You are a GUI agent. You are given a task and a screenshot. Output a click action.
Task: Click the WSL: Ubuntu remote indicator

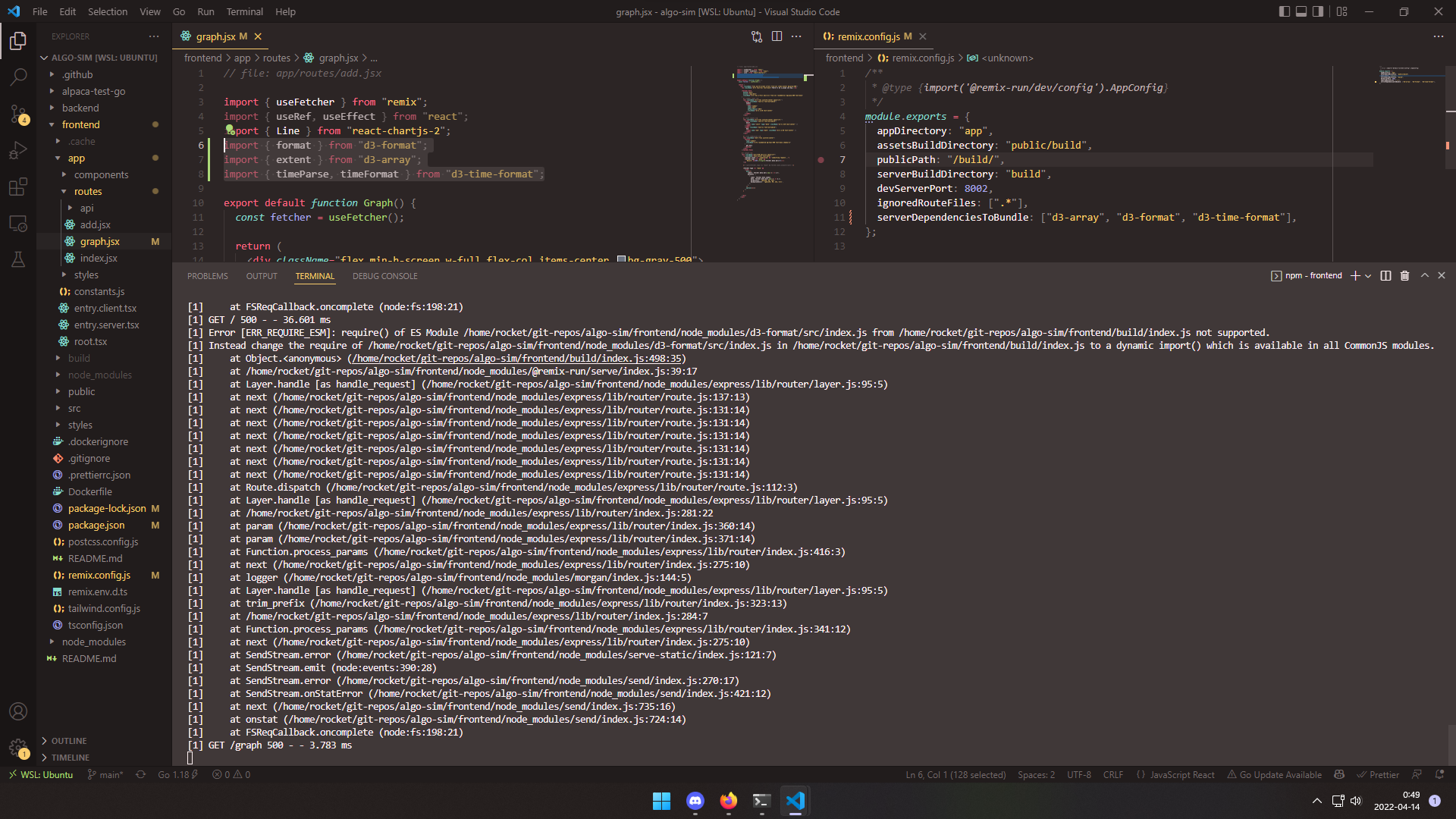41,774
